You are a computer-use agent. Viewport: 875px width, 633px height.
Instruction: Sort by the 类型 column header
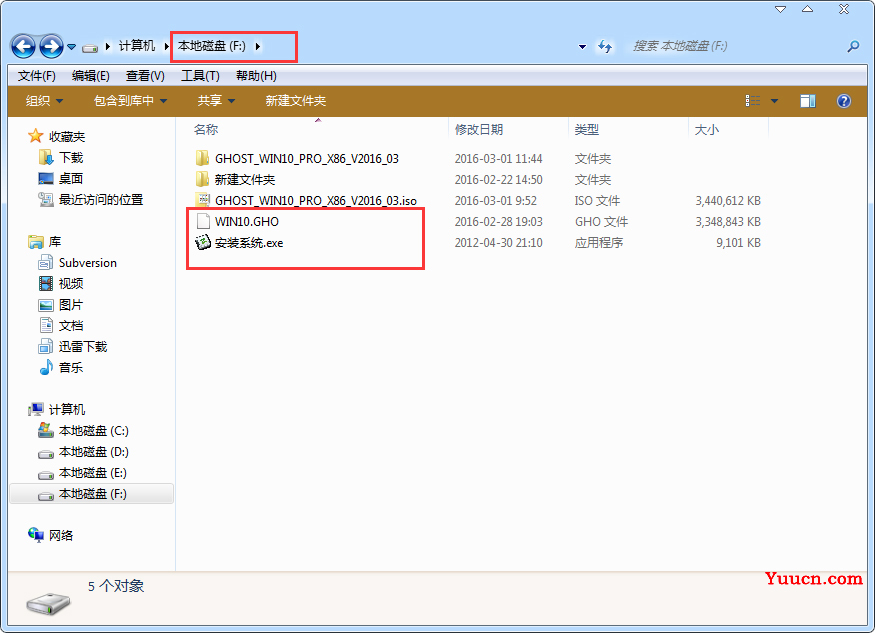[x=587, y=130]
